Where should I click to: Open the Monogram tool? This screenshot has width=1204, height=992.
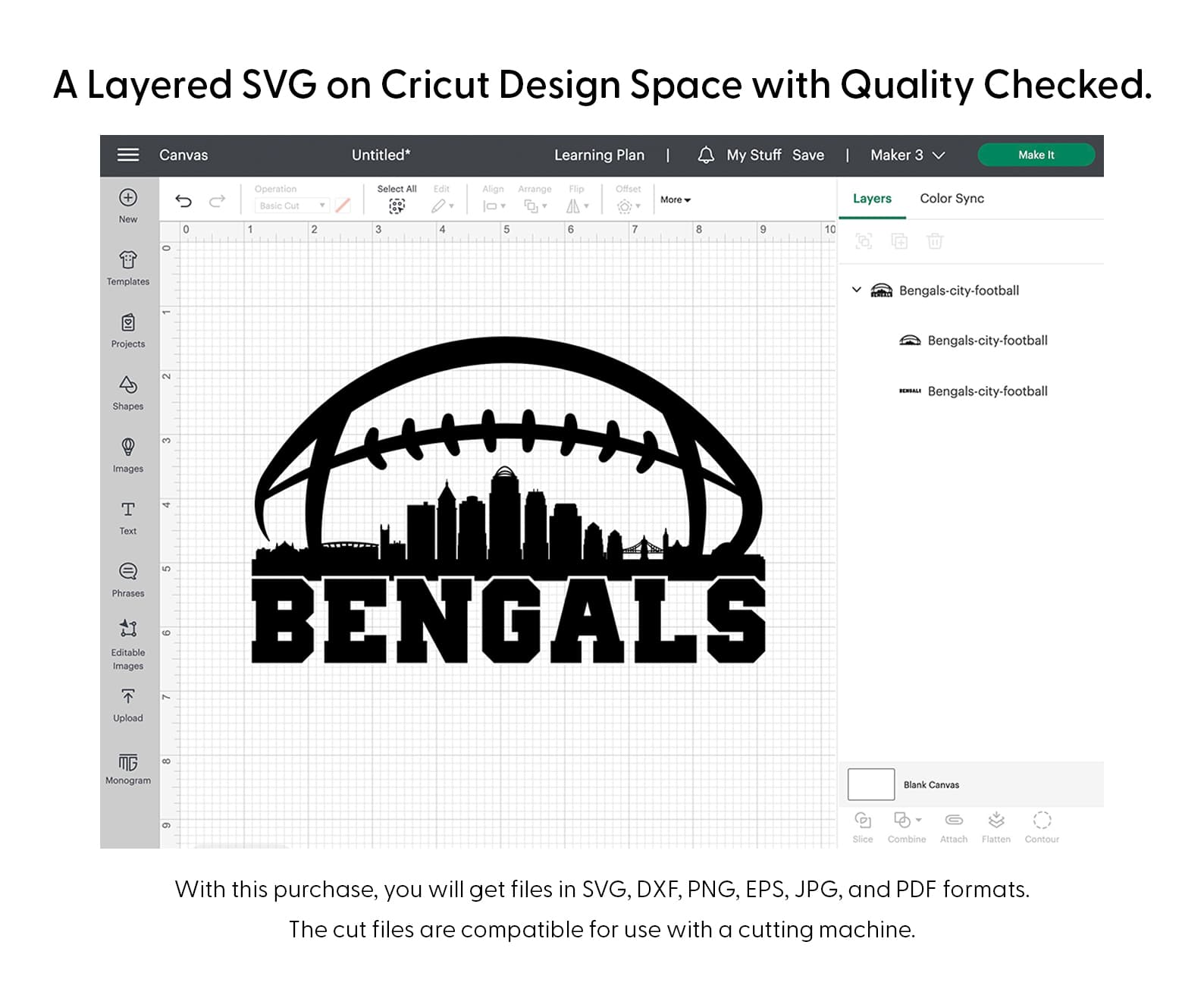[127, 762]
